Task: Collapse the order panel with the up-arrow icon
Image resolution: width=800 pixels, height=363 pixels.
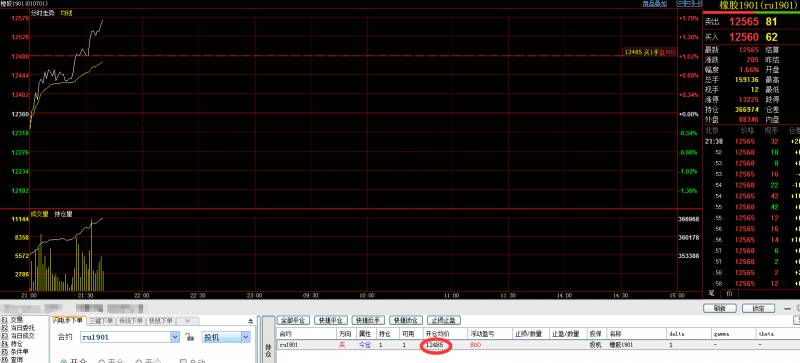Action: click(251, 321)
